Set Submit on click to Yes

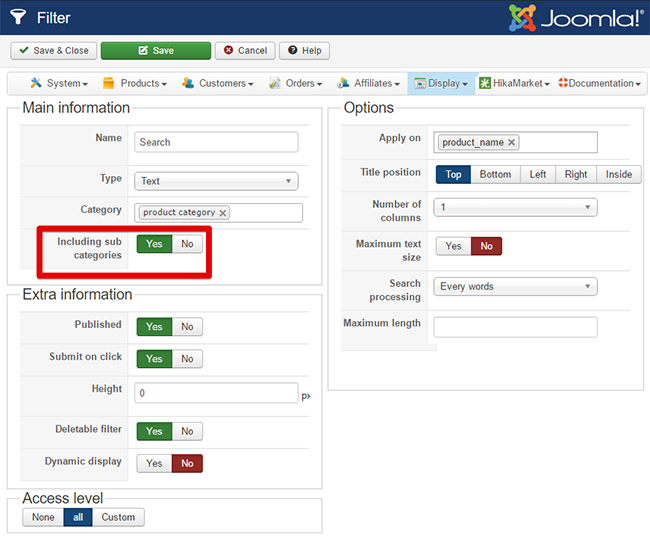pyautogui.click(x=154, y=359)
